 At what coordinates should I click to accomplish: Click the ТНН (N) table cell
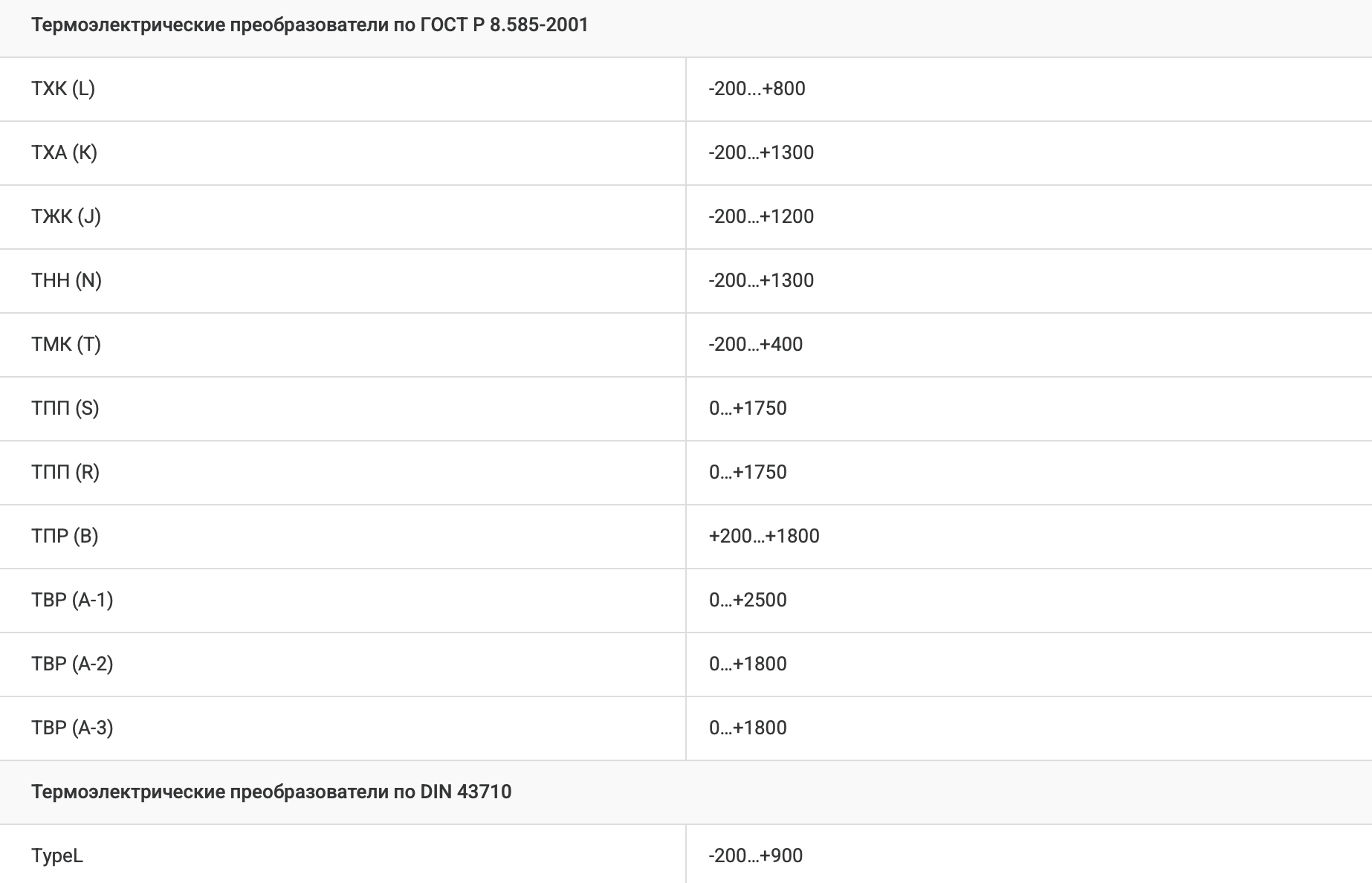point(66,281)
